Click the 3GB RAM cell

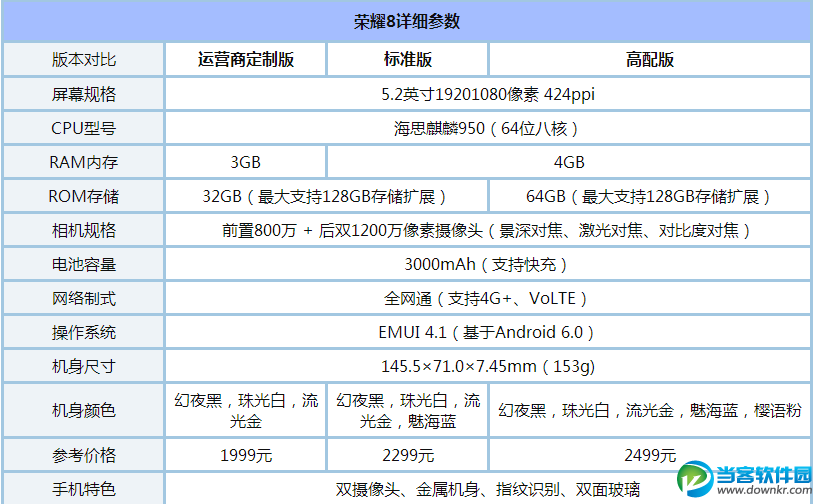(245, 162)
